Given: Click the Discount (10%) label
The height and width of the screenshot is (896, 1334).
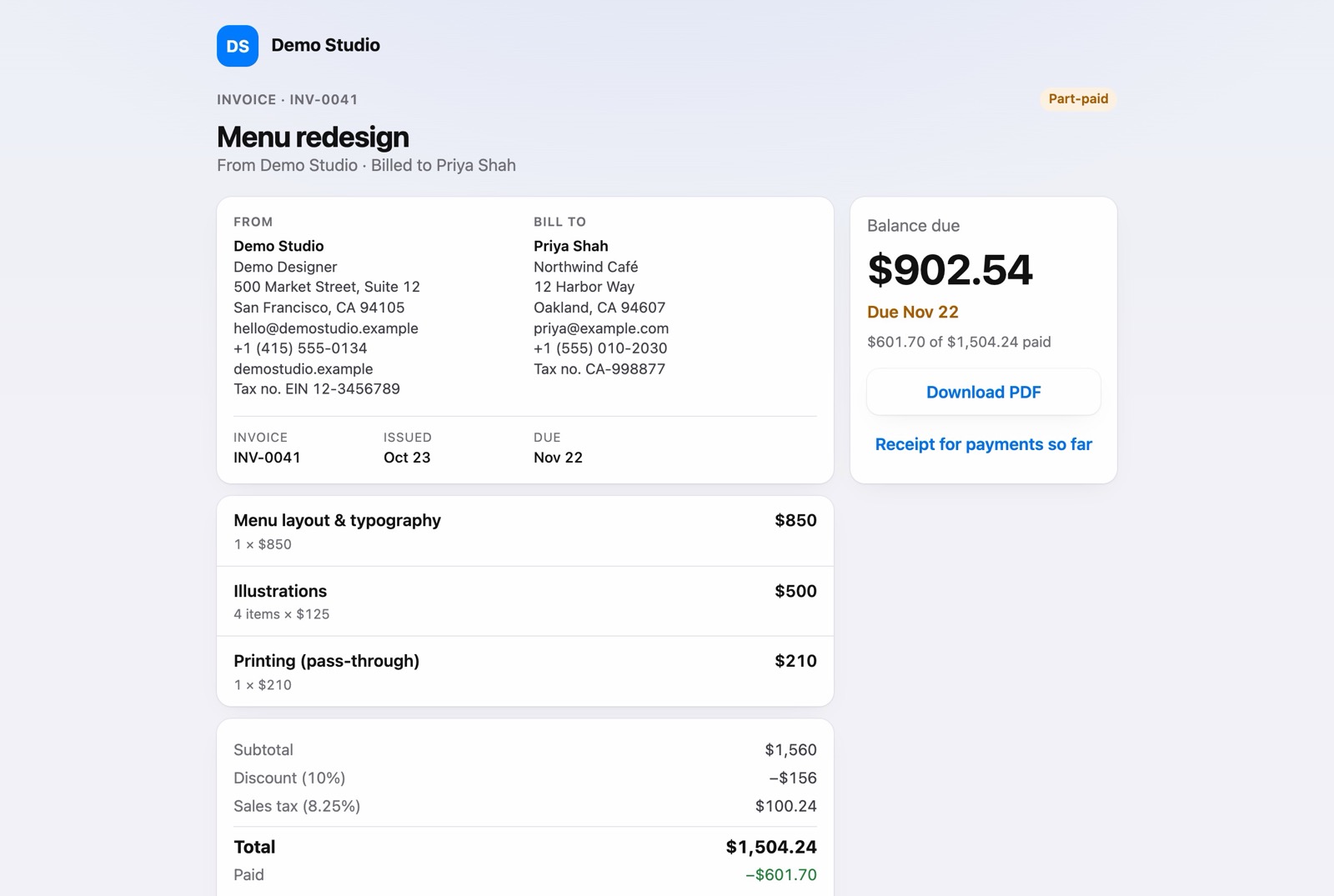Looking at the screenshot, I should click(289, 778).
